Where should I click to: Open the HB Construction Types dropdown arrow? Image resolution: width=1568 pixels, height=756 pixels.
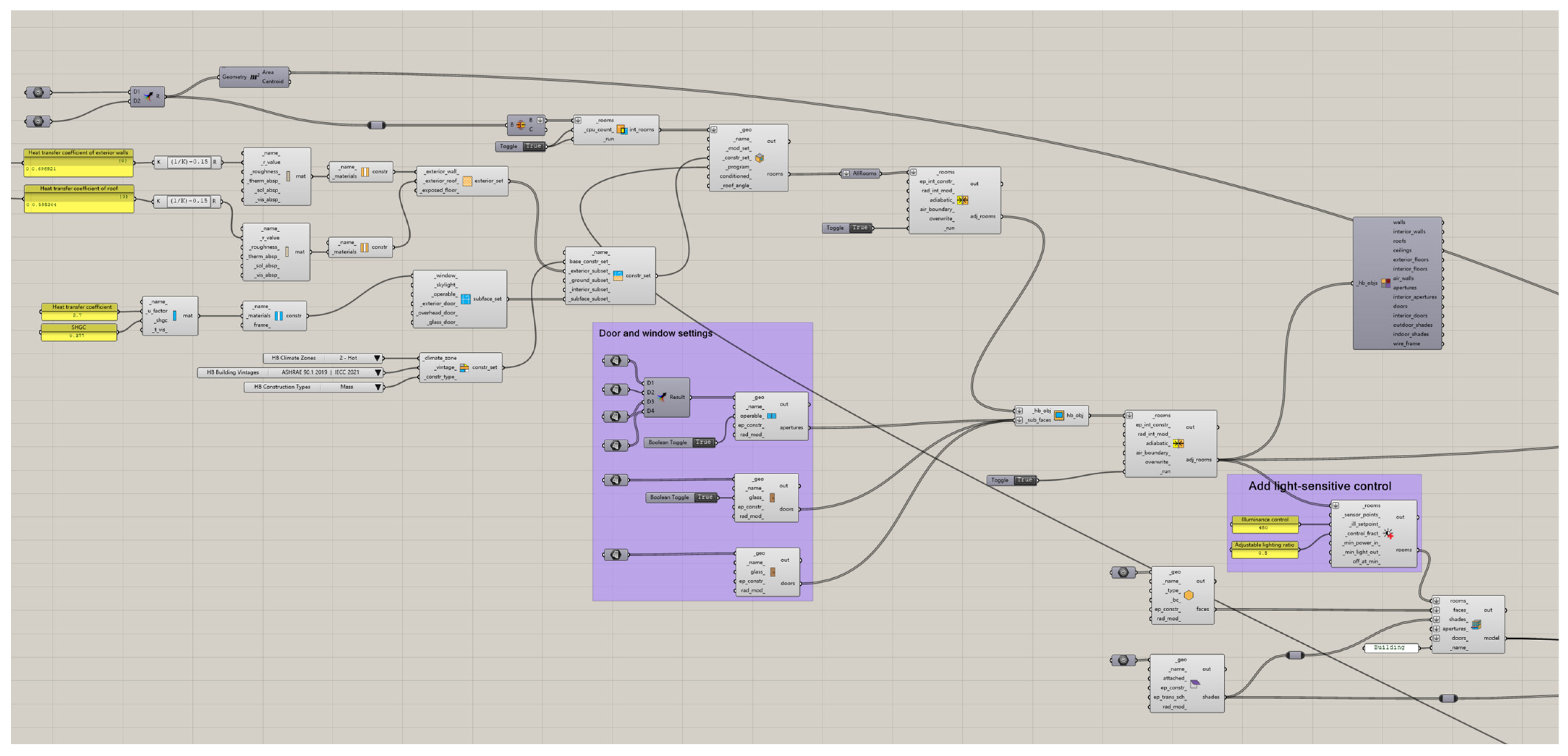coord(378,387)
